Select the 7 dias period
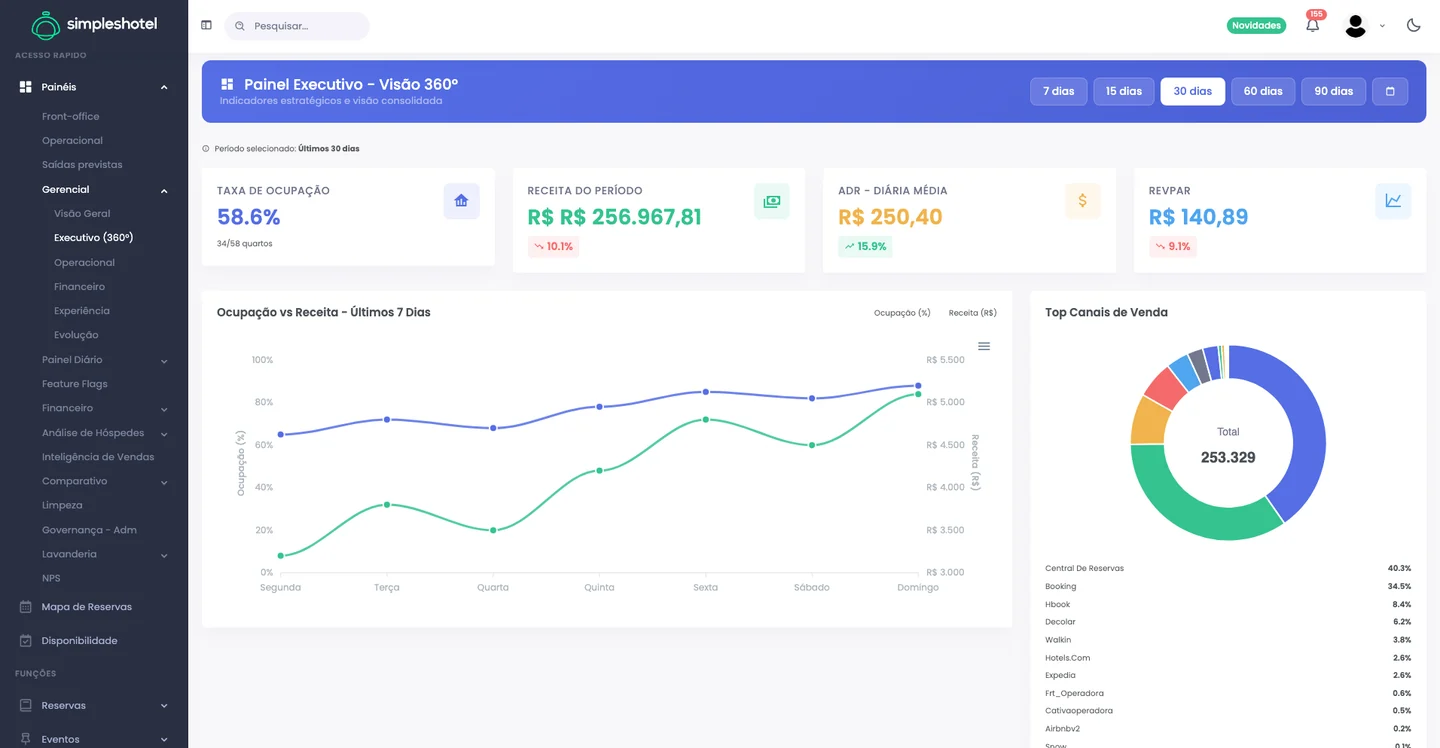The height and width of the screenshot is (748, 1440). point(1059,91)
